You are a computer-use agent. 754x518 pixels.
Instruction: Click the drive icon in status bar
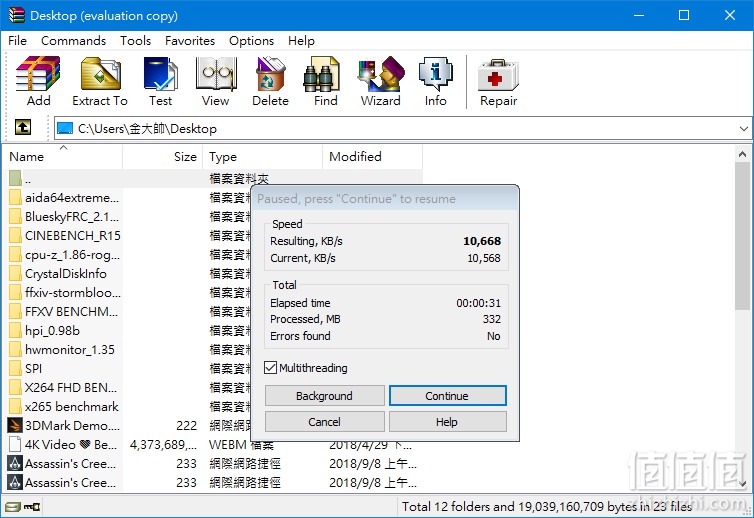point(13,506)
